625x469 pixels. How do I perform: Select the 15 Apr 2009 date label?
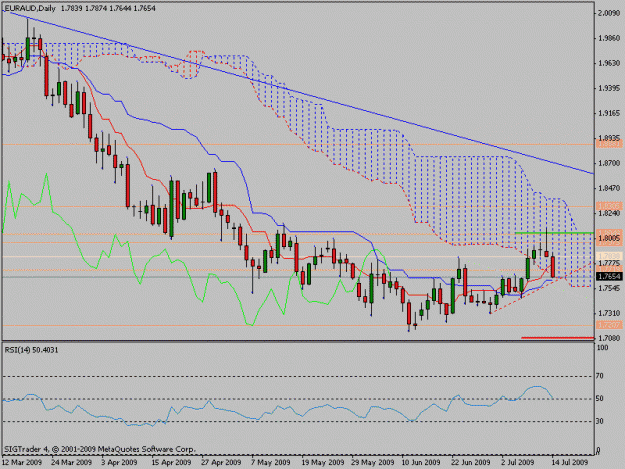[x=171, y=462]
